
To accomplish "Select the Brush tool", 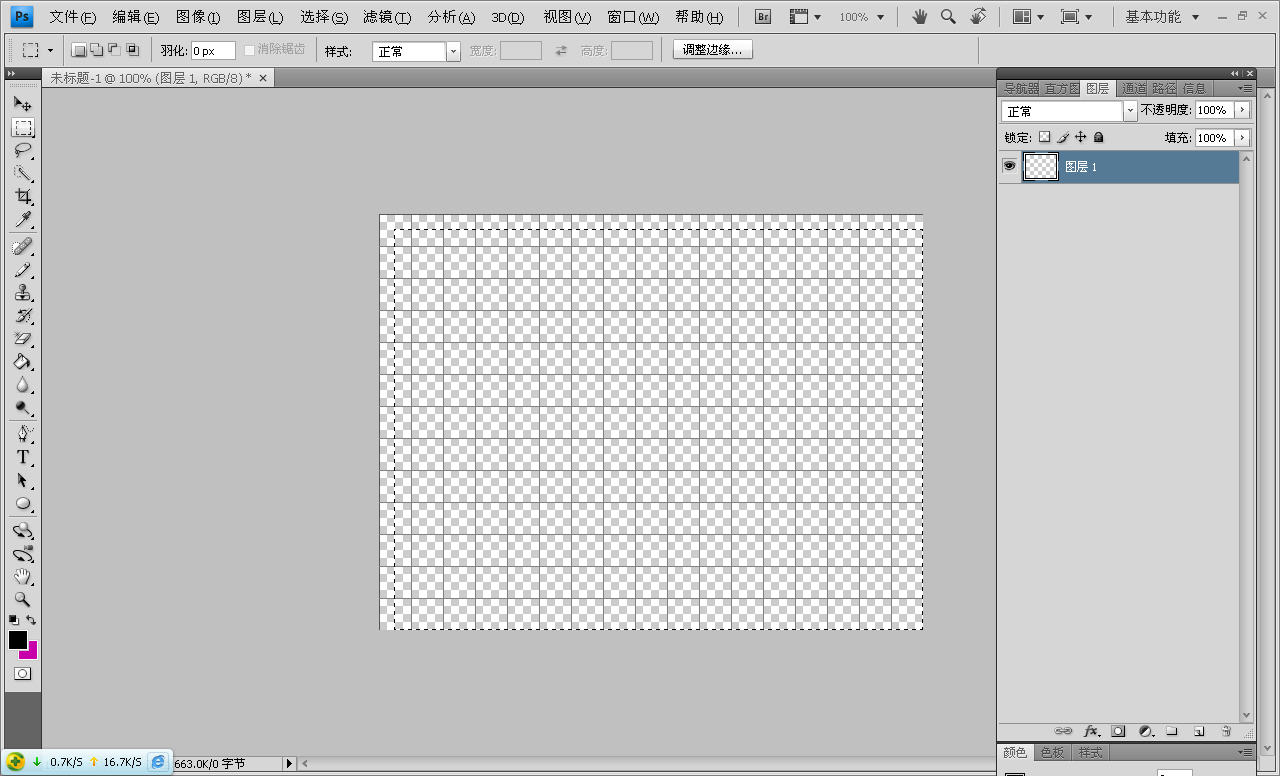I will coord(22,269).
